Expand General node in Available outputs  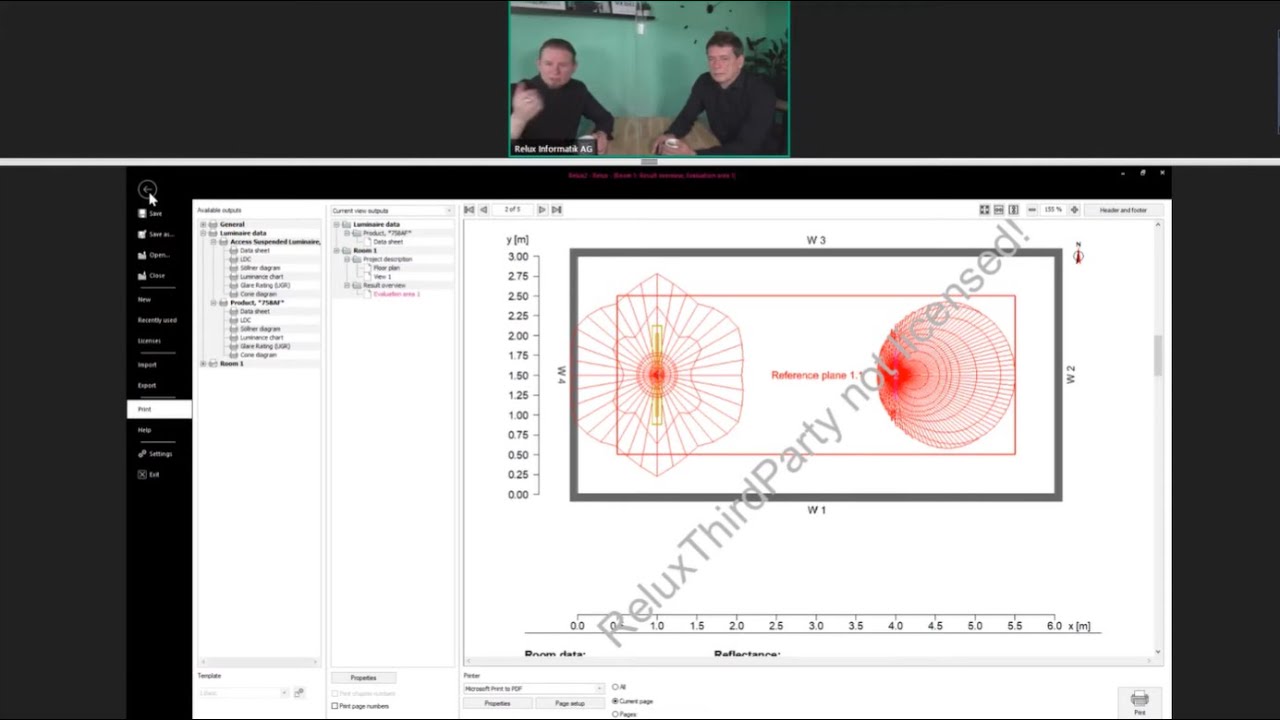(x=204, y=225)
